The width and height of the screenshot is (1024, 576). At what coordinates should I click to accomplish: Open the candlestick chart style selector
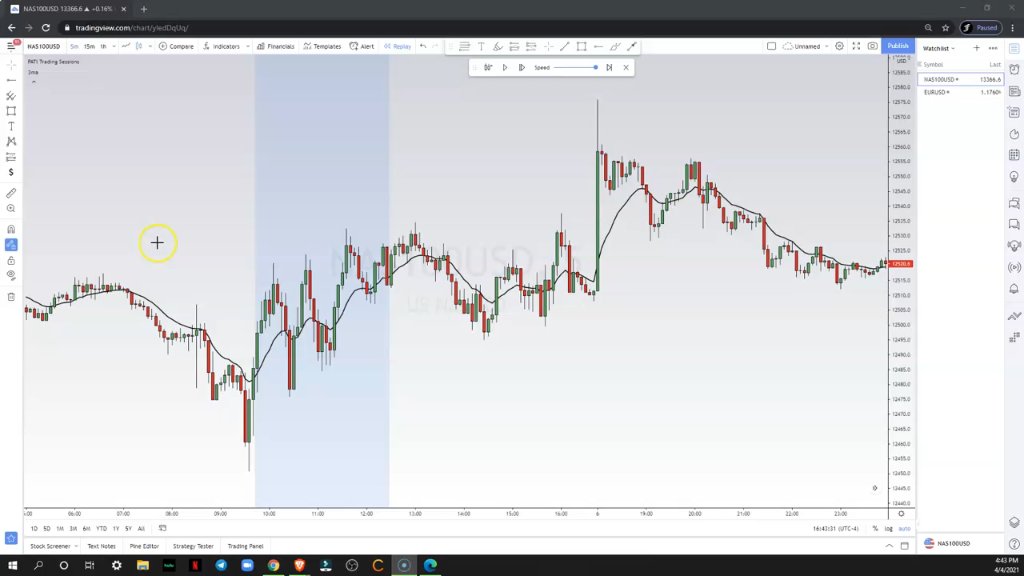click(x=138, y=46)
